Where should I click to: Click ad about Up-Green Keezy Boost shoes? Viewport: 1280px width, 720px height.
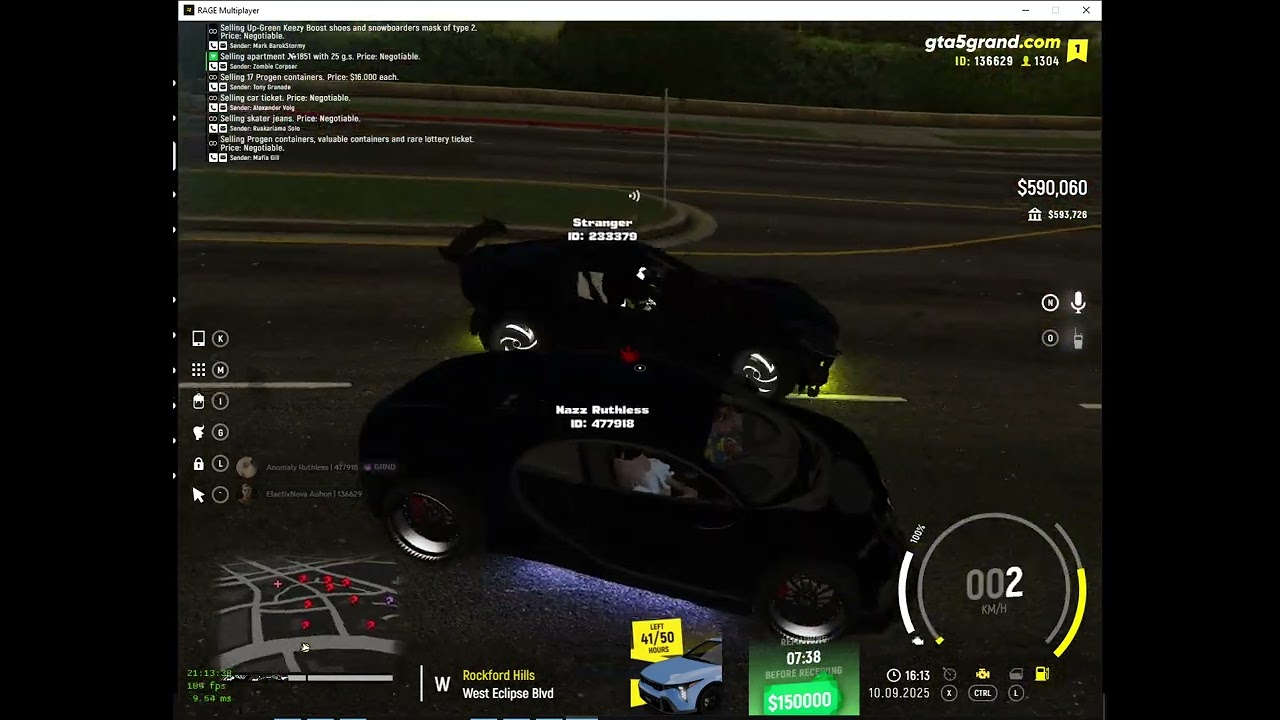348,32
